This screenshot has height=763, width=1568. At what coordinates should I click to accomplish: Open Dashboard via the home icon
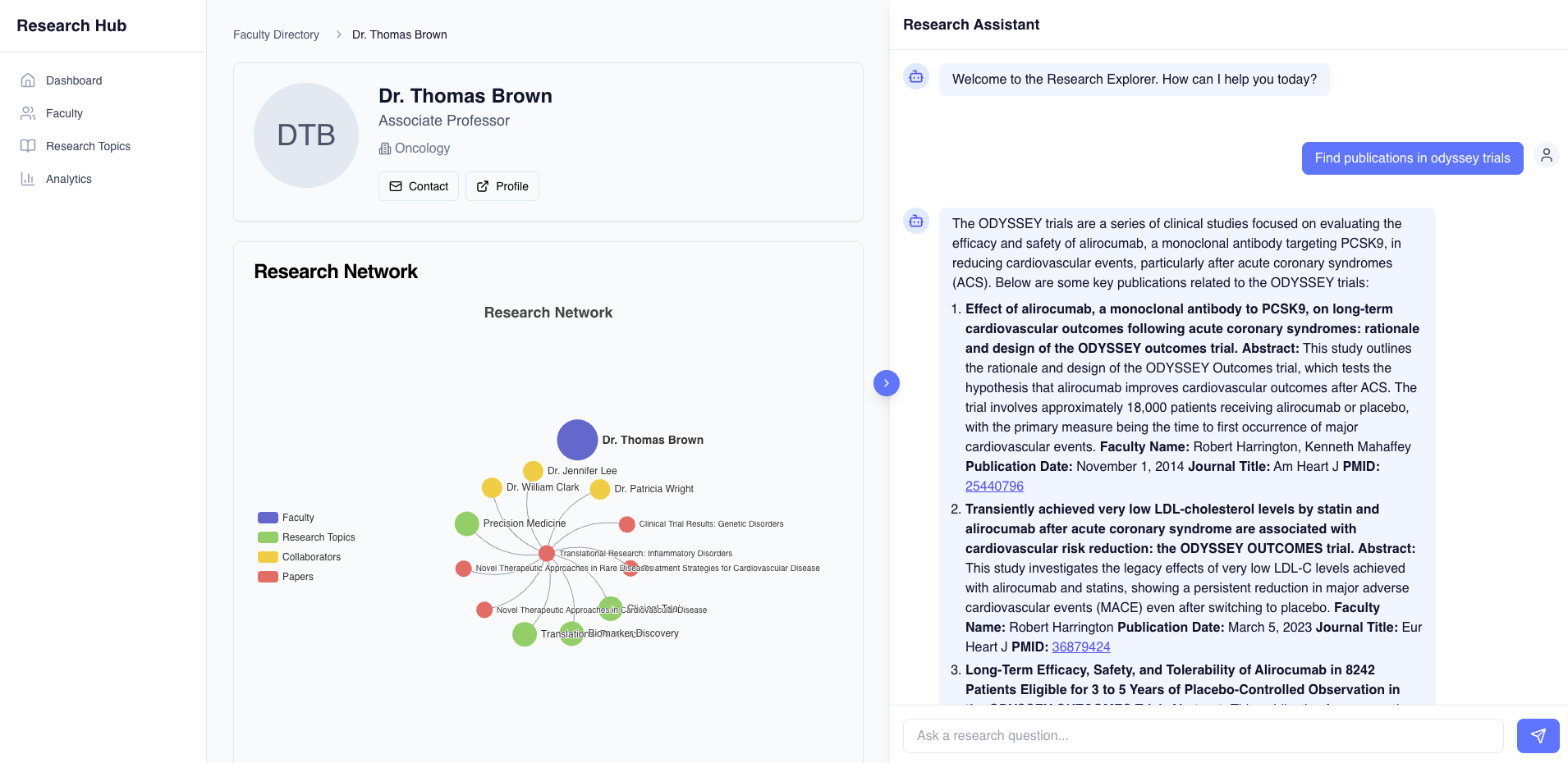28,80
